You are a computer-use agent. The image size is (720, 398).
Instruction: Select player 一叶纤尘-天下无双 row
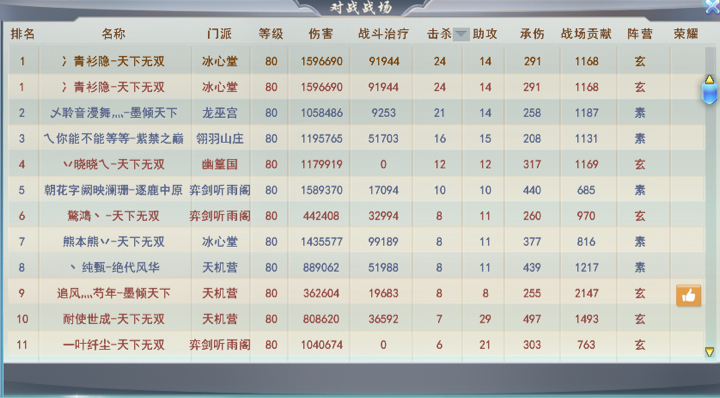pyautogui.click(x=356, y=344)
